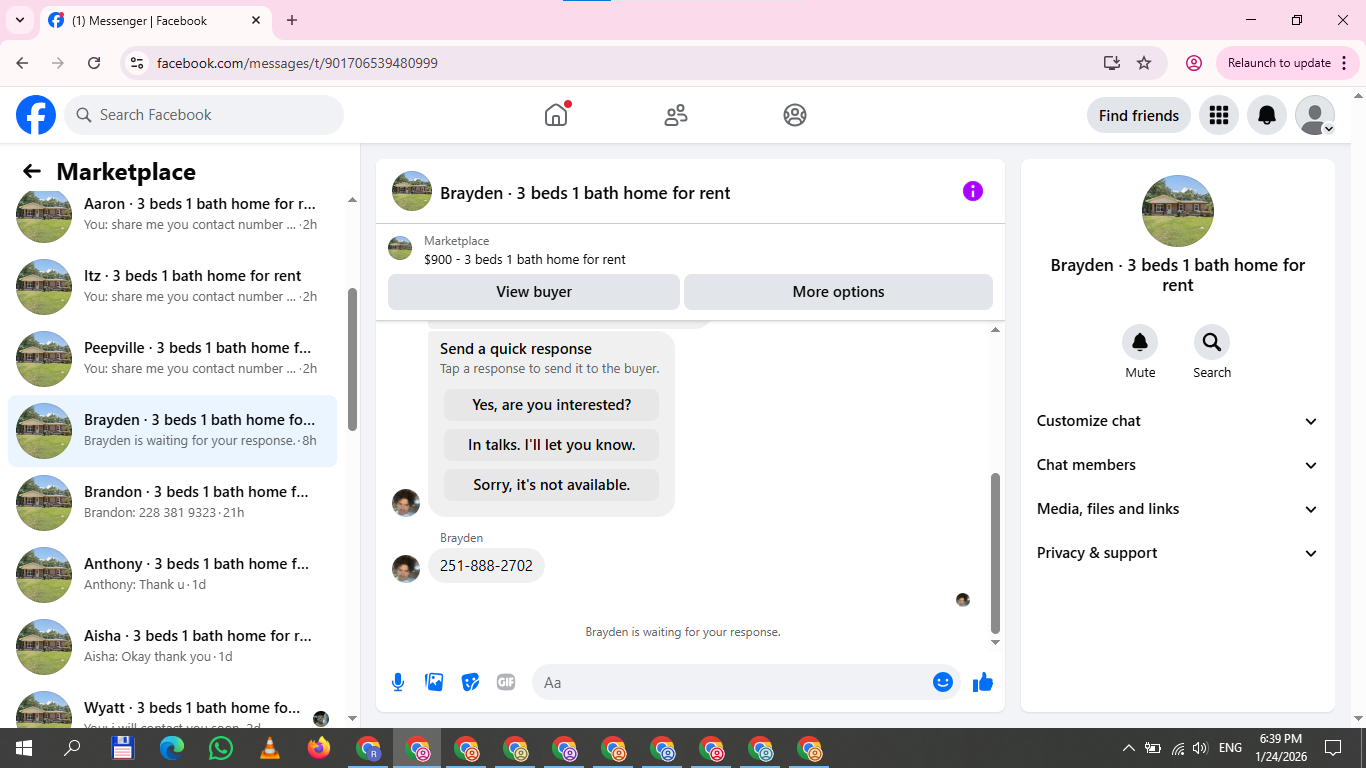1366x768 pixels.
Task: Open Firefox from the taskbar
Action: (x=319, y=748)
